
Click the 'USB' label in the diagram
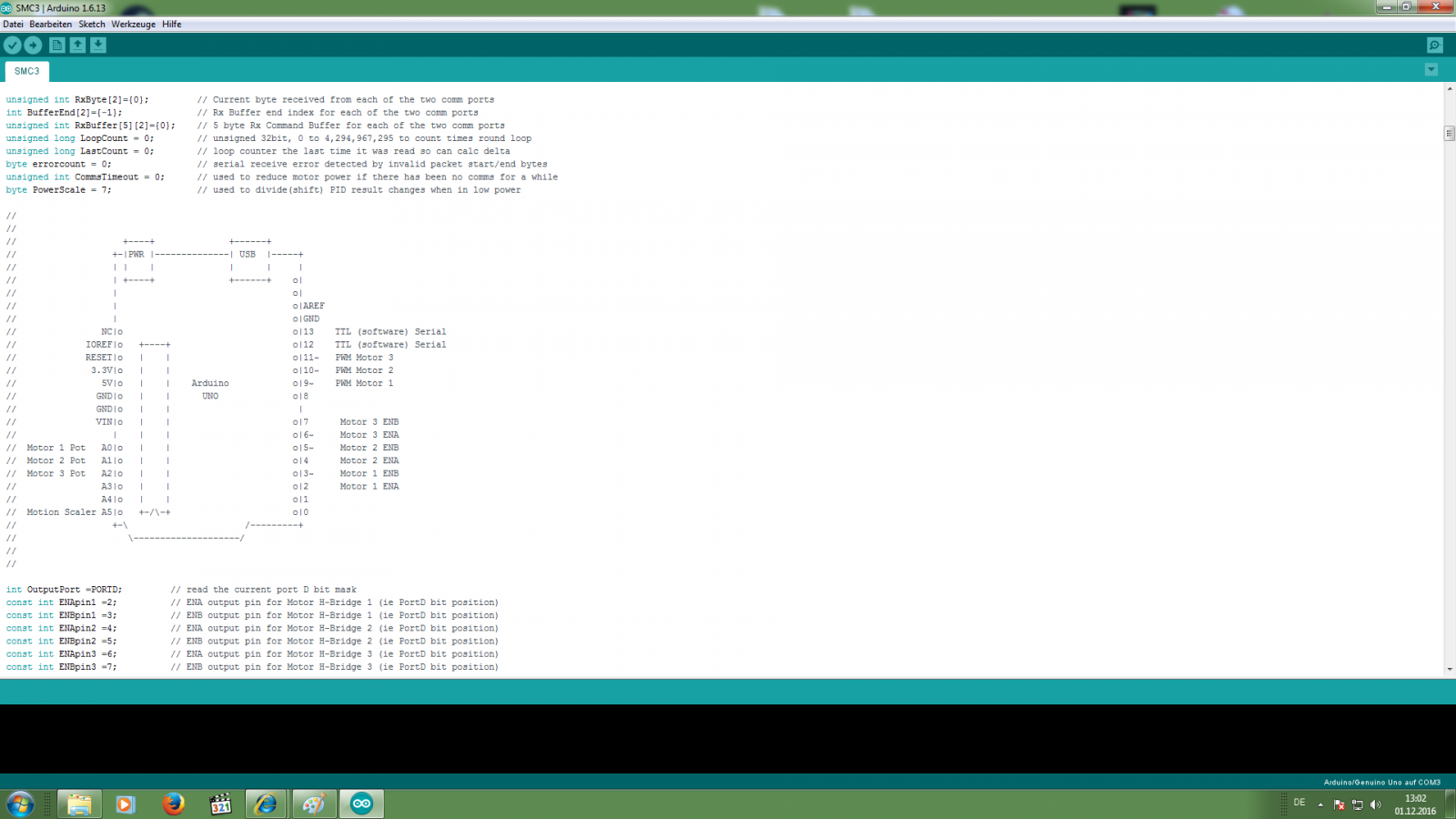248,255
